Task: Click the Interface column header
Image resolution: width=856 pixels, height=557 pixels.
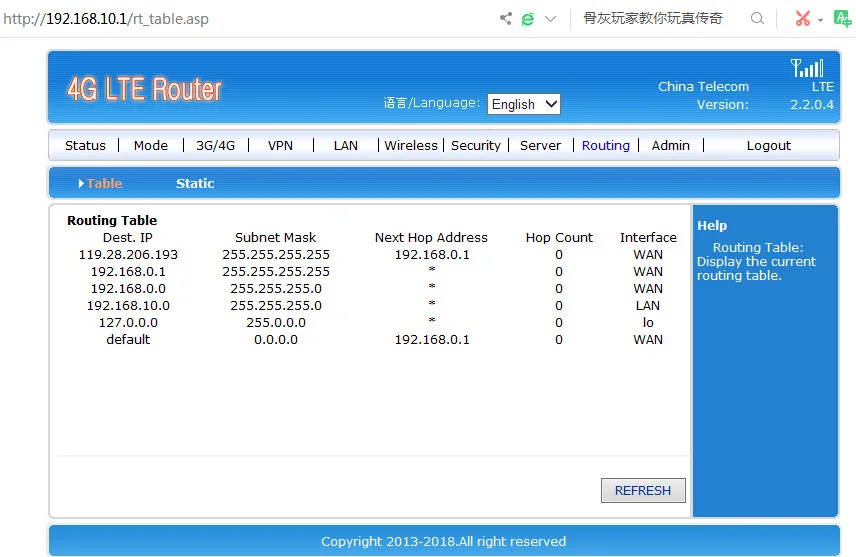Action: (x=648, y=238)
